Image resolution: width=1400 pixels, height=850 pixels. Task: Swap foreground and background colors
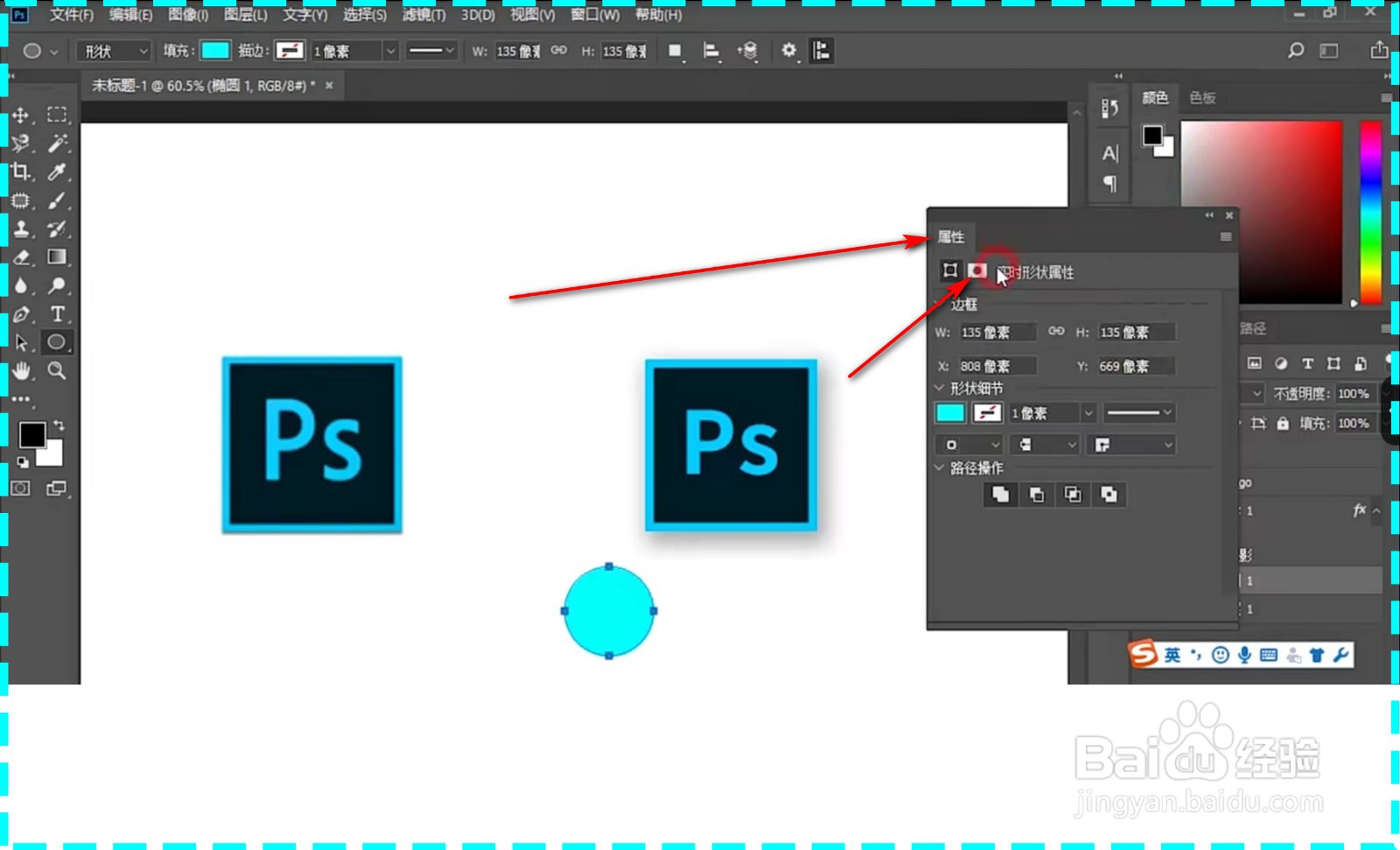tap(59, 425)
